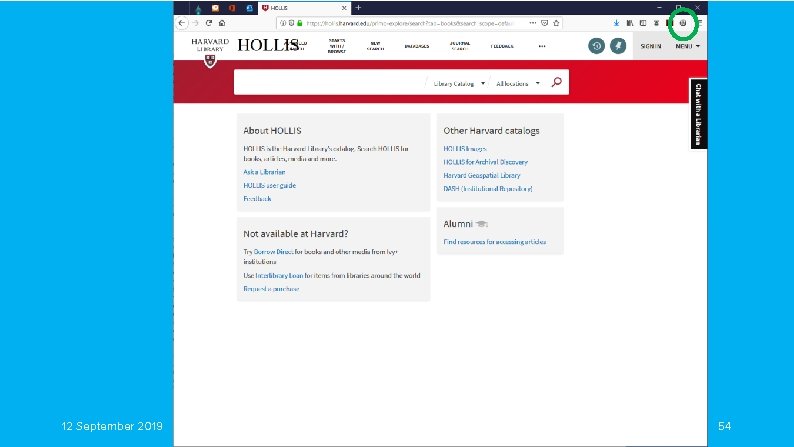Image resolution: width=794 pixels, height=447 pixels.
Task: Reload the page with the refresh icon
Action: (209, 23)
